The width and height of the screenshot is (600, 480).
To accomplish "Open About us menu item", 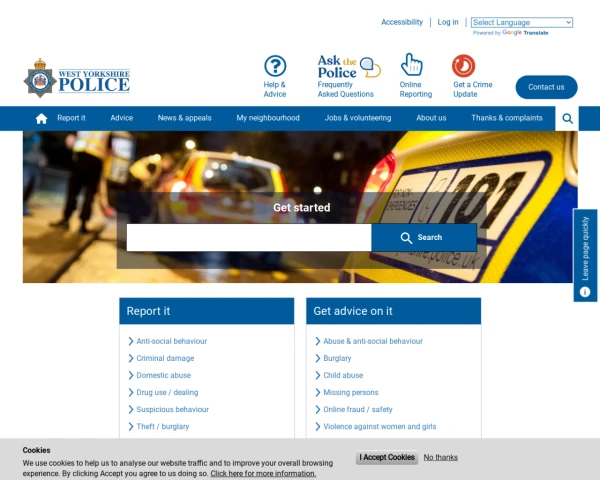I will click(431, 118).
